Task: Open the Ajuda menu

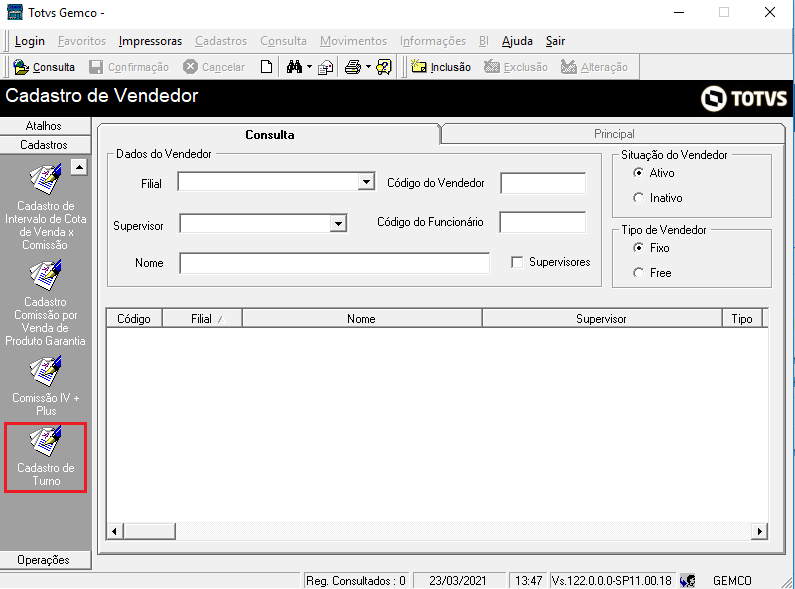Action: click(x=517, y=41)
